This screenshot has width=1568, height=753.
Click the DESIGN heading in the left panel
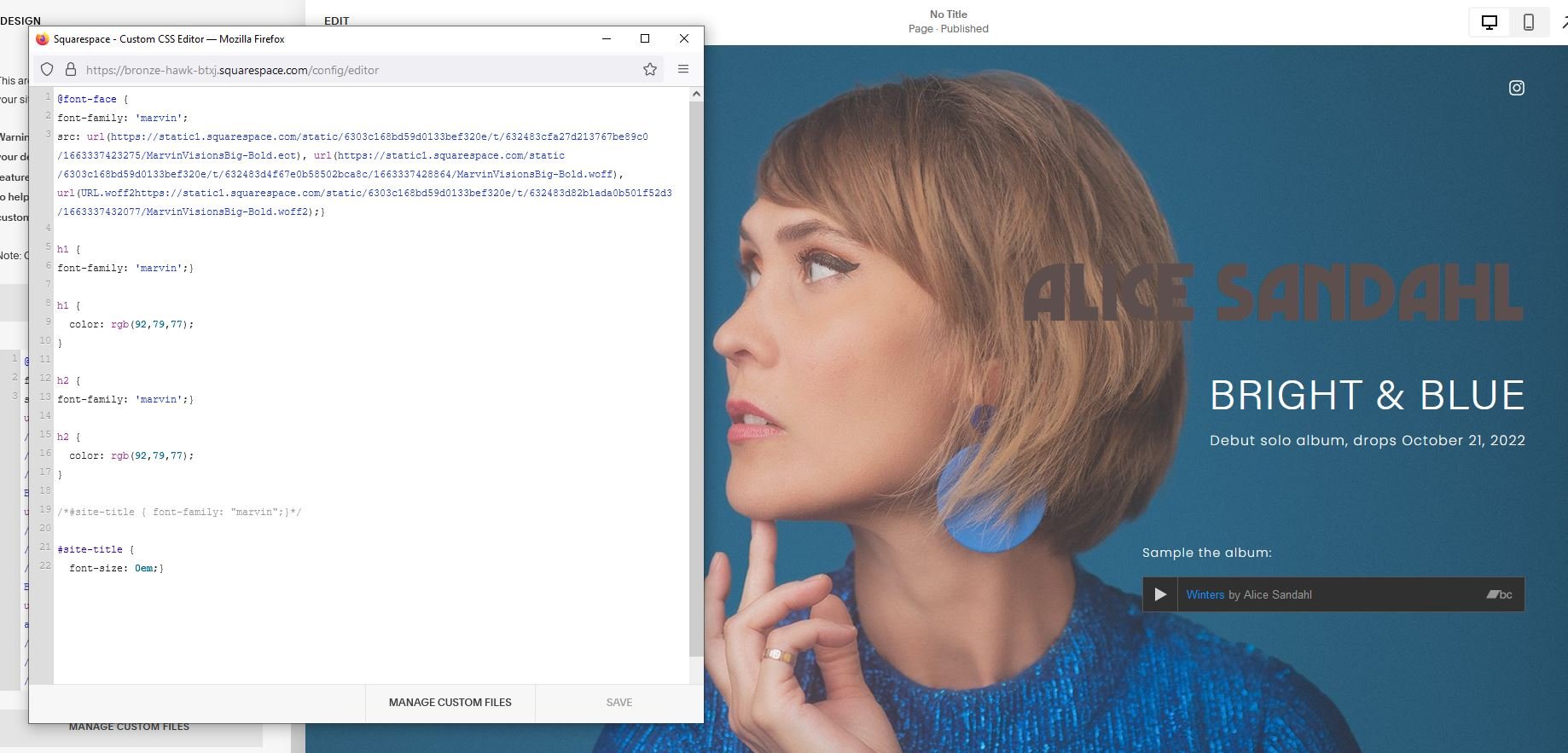coord(20,20)
